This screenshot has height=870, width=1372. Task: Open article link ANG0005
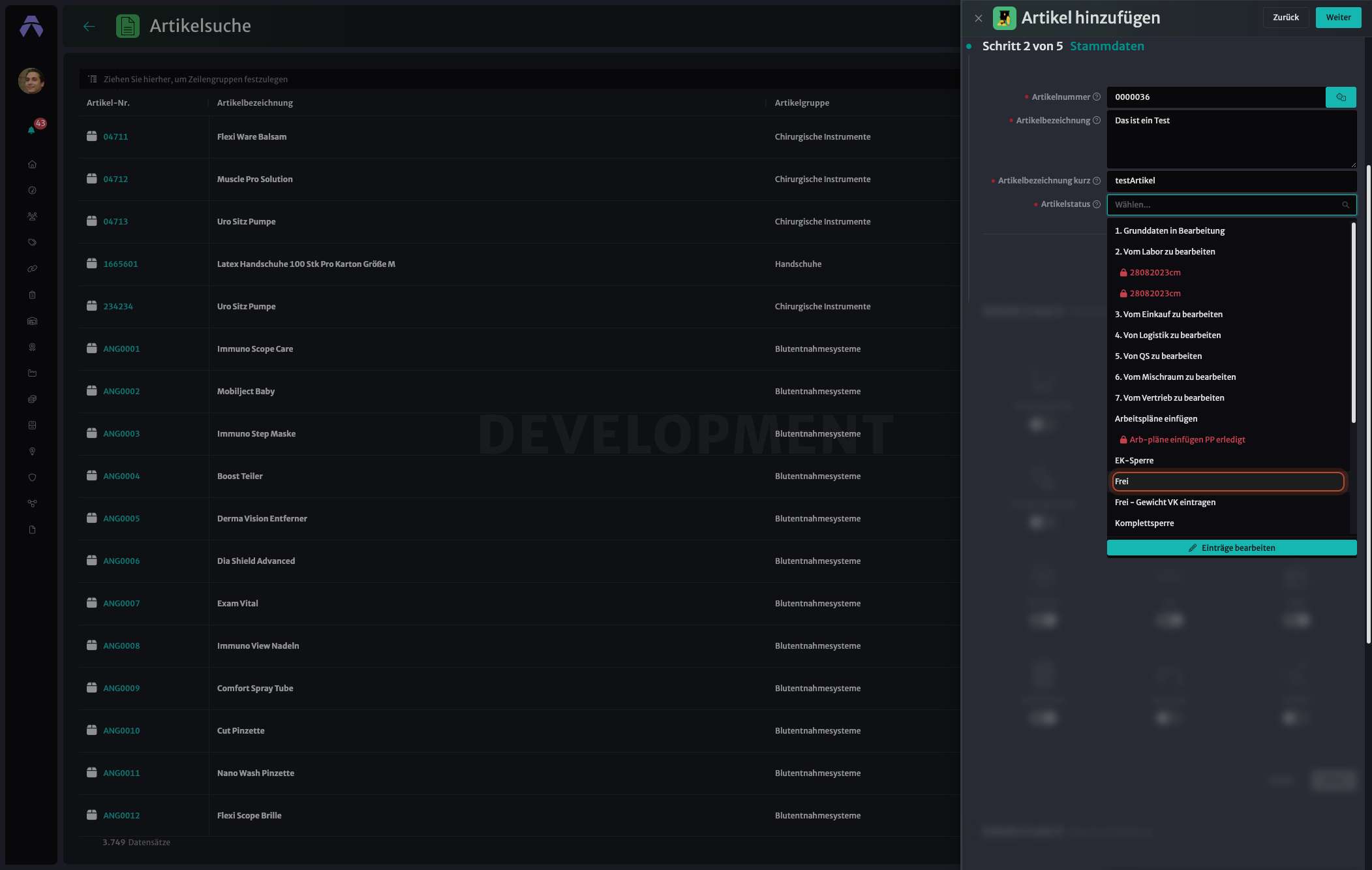(121, 519)
